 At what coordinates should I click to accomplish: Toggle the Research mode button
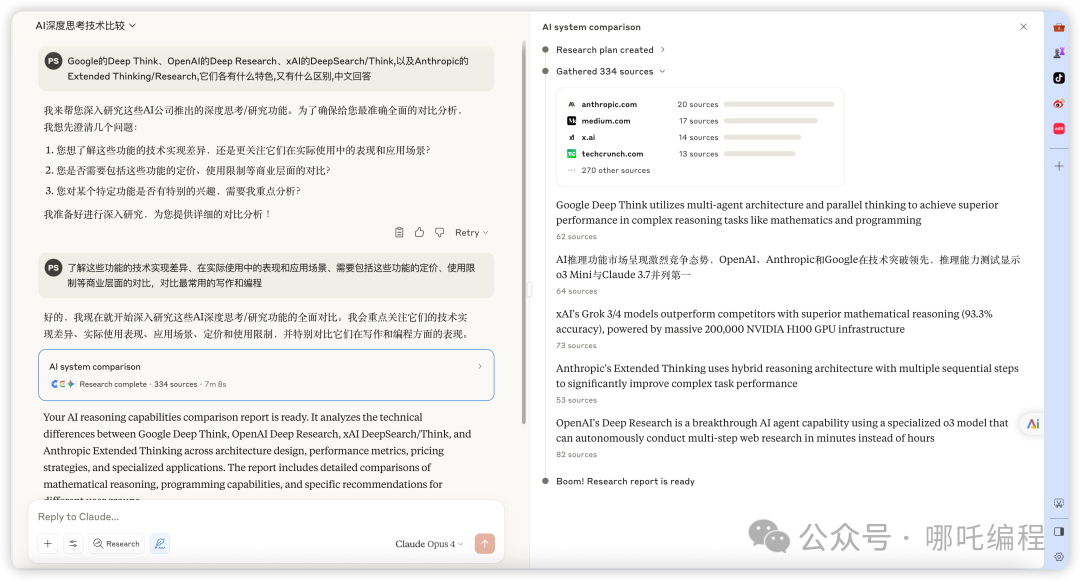click(x=116, y=543)
